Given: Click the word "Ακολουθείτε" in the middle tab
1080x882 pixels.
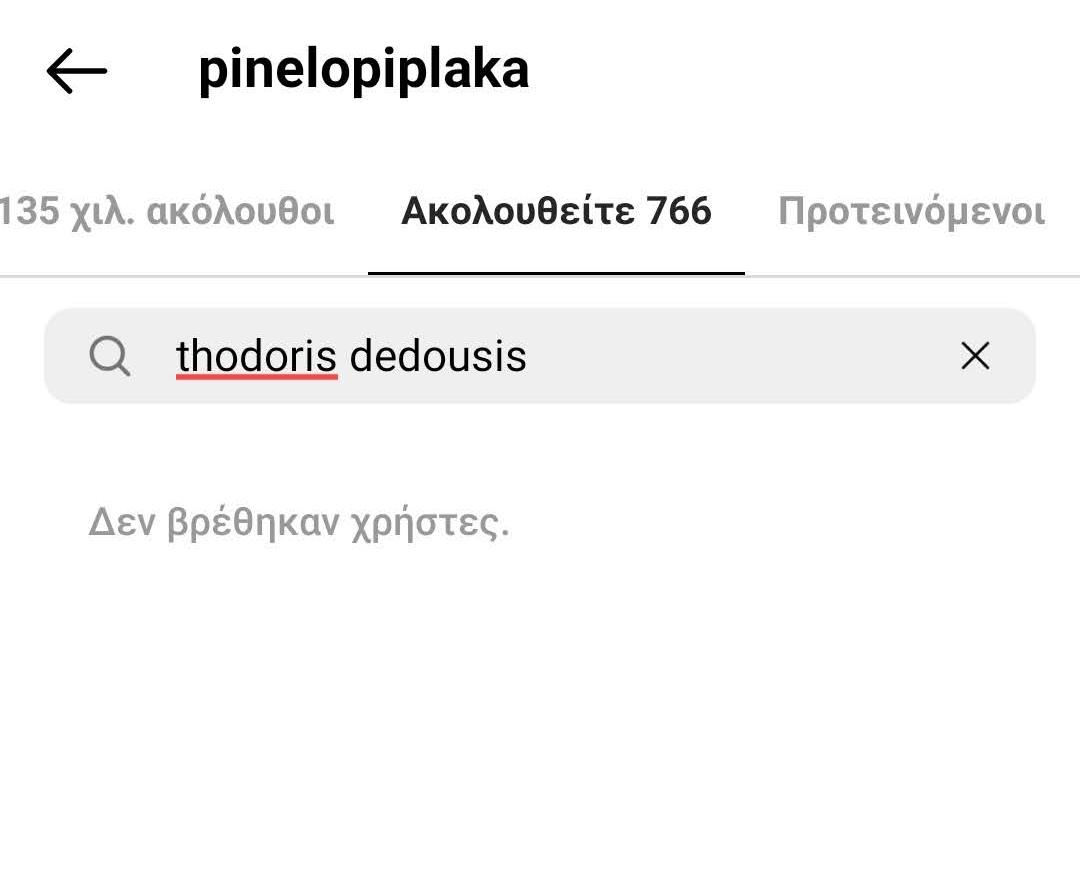Looking at the screenshot, I should (x=518, y=212).
